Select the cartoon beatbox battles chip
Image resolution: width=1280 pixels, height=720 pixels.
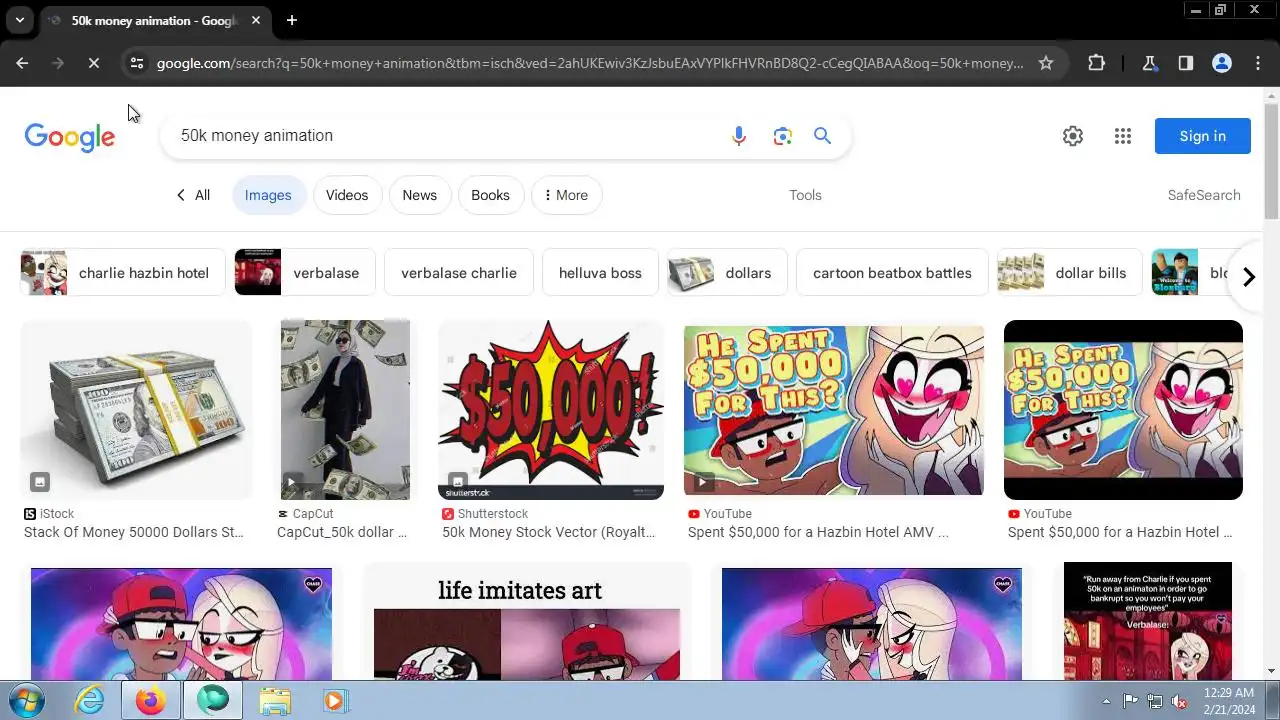[x=892, y=273]
